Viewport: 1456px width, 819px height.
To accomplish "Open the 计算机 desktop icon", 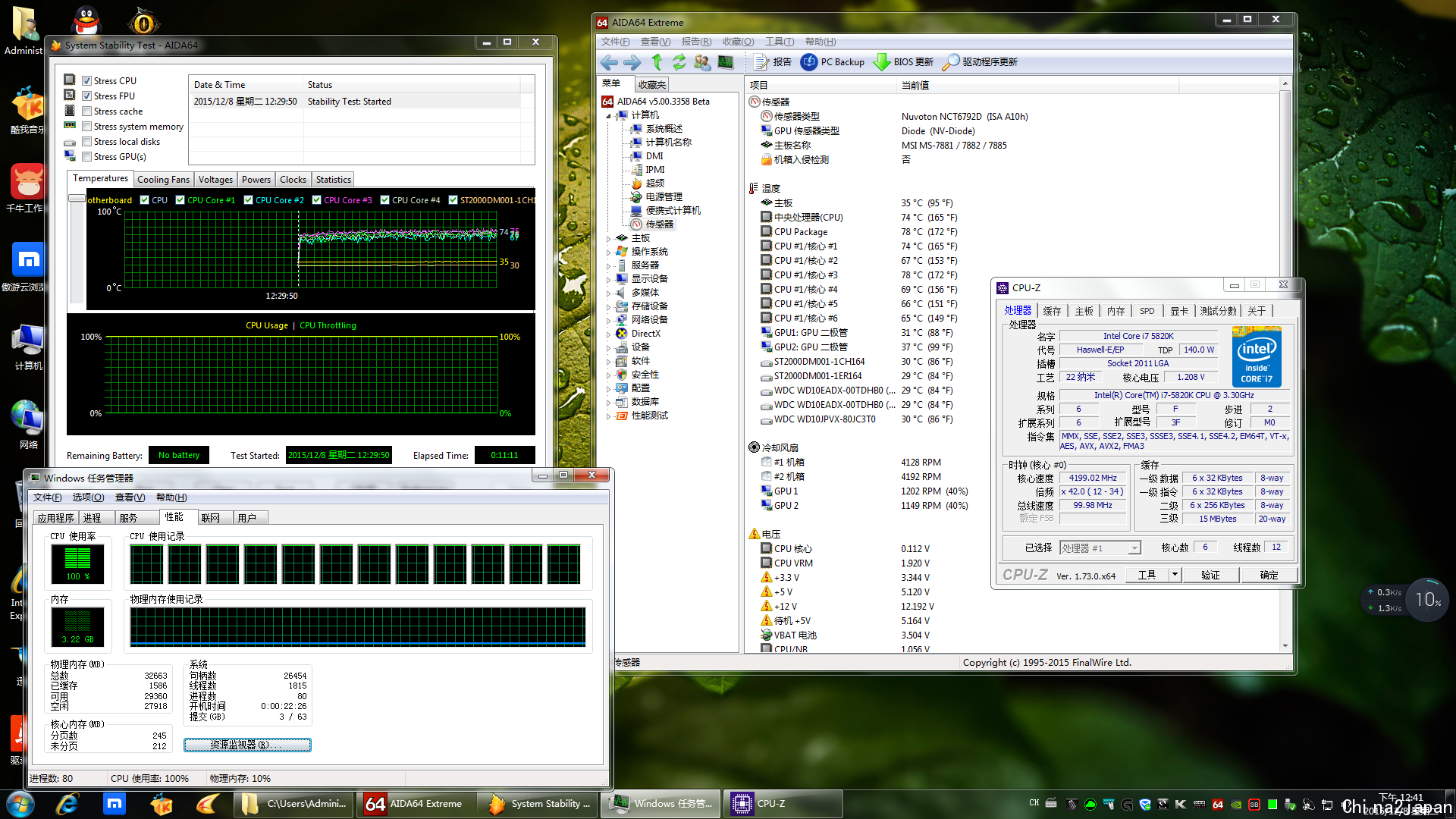I will 28,347.
